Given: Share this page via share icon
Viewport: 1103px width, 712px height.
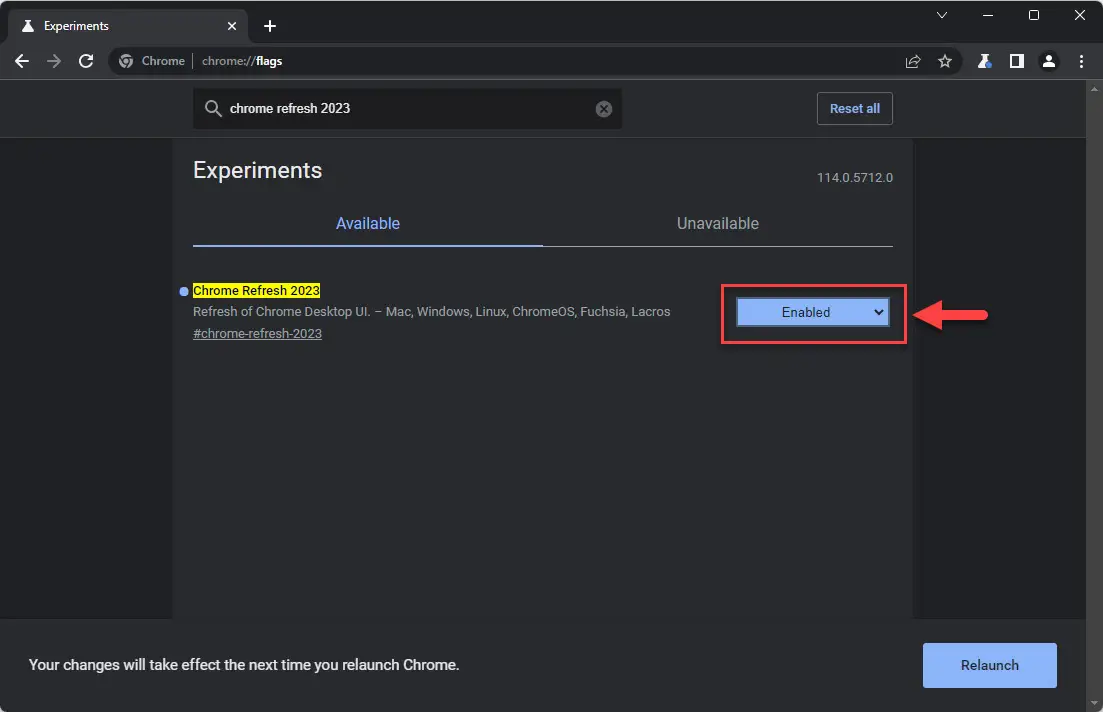Looking at the screenshot, I should (913, 61).
